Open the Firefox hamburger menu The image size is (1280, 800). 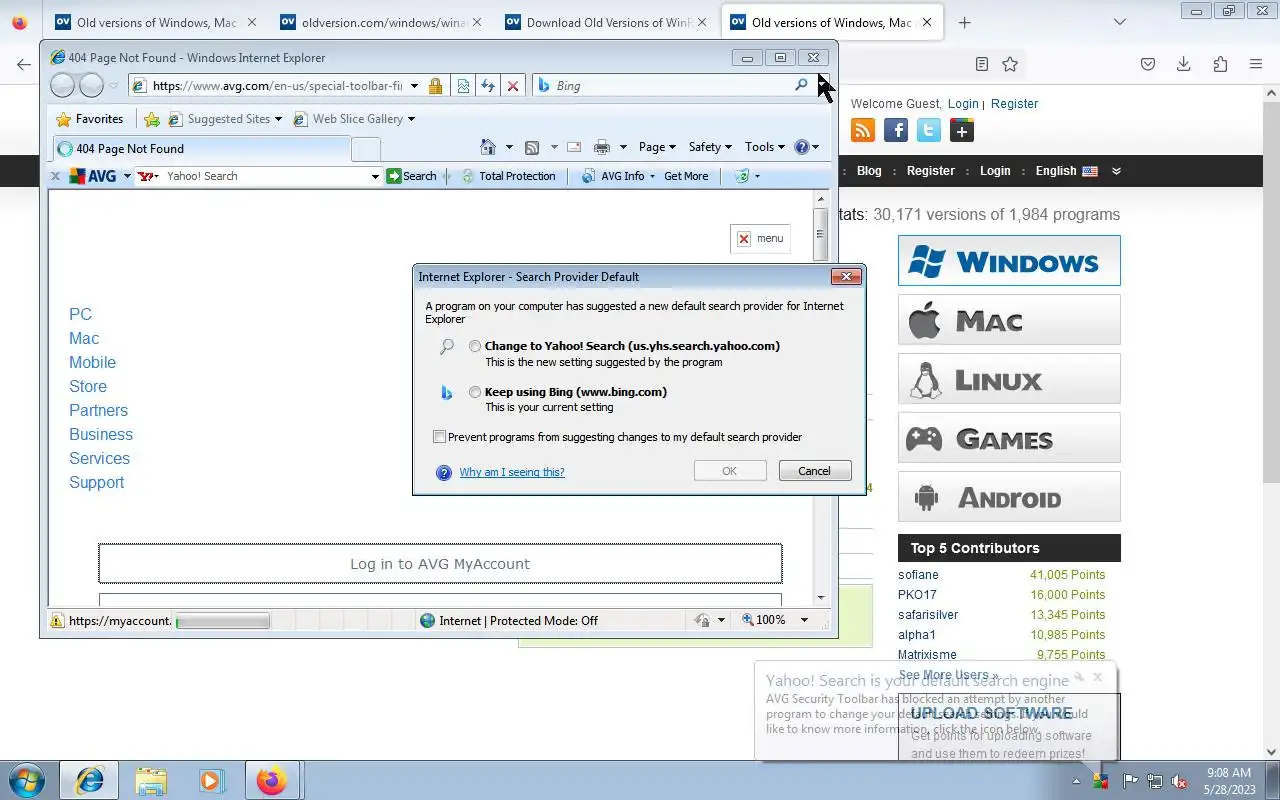[1256, 64]
